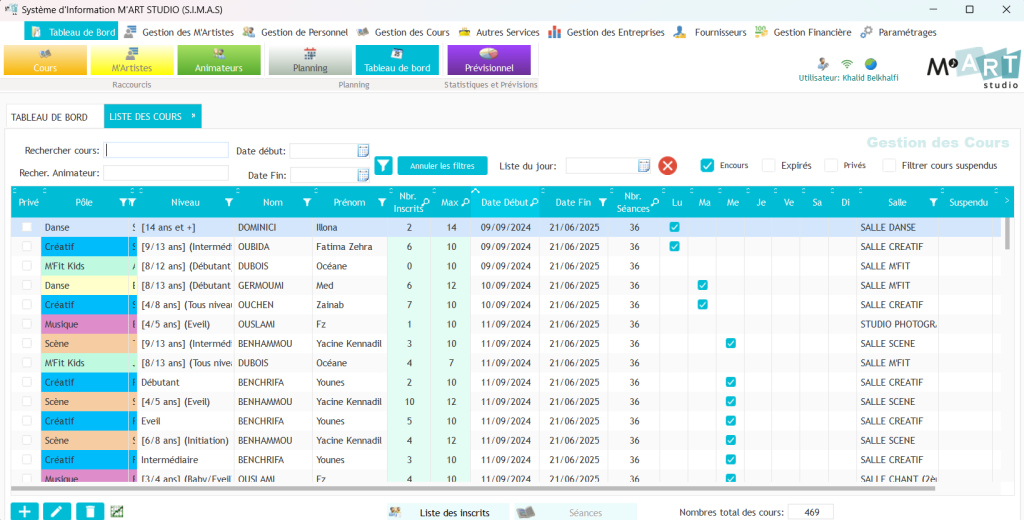
Task: Click the edit pencil button
Action: 57,512
